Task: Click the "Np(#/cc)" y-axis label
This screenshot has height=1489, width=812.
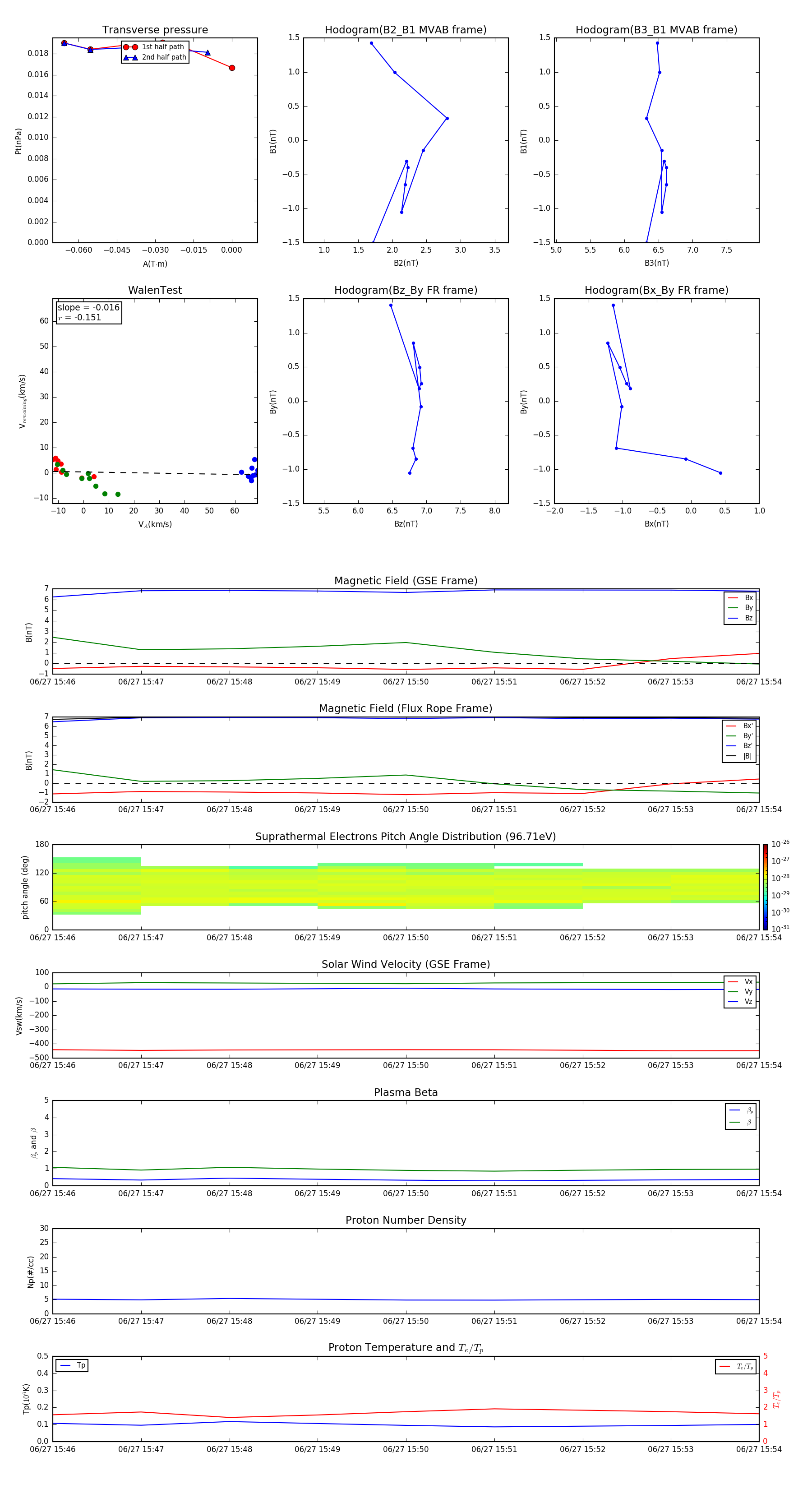Action: coord(31,1272)
